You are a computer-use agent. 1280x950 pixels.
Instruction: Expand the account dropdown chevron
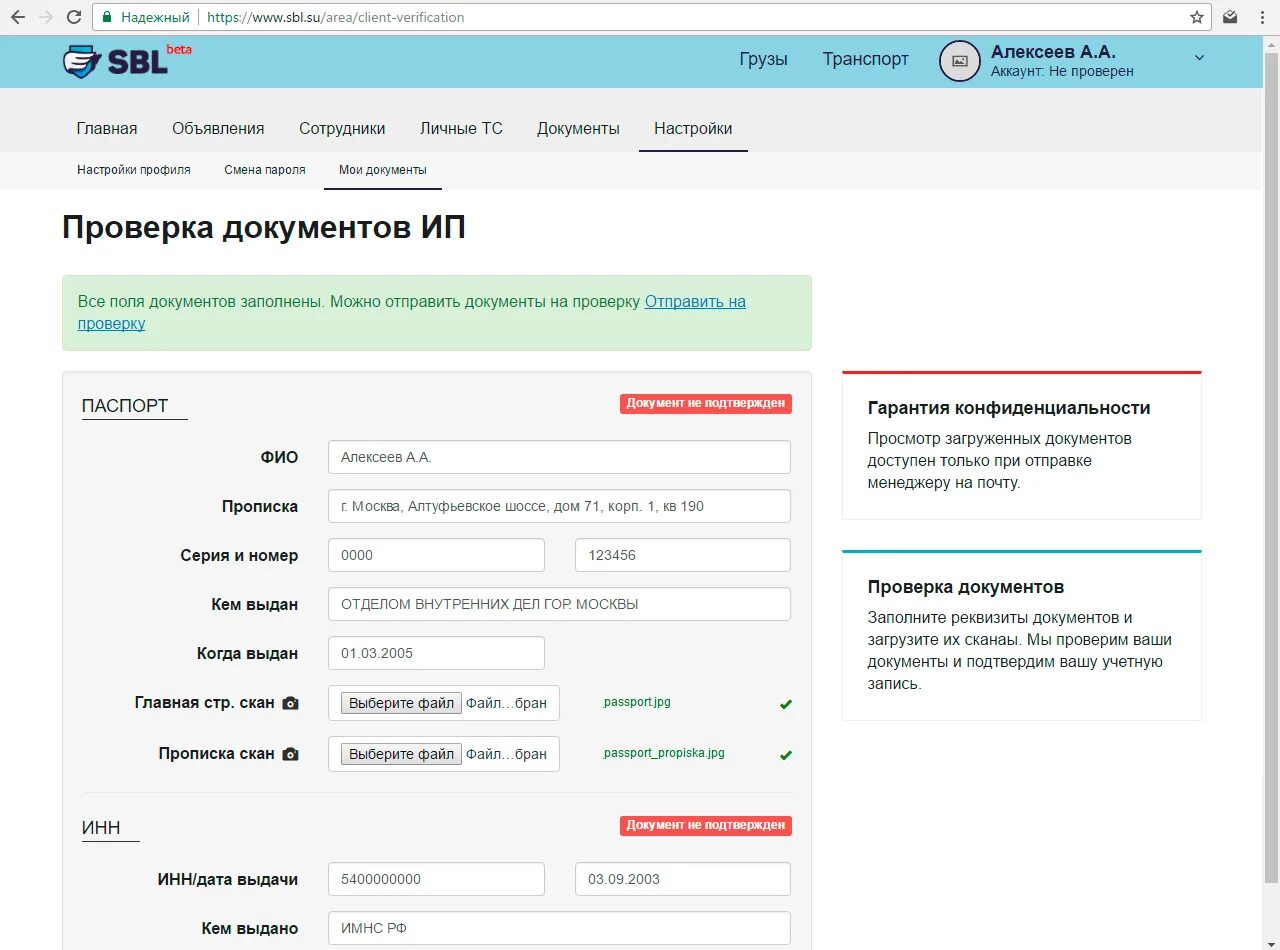[1199, 57]
